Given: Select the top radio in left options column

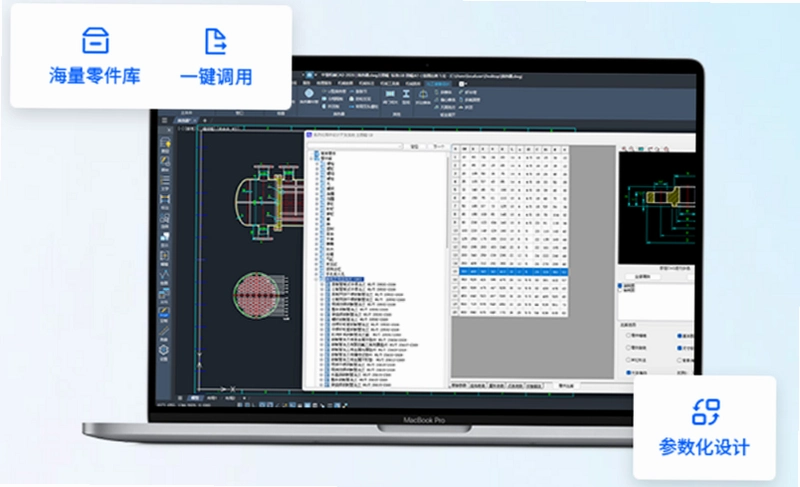Looking at the screenshot, I should pos(629,336).
